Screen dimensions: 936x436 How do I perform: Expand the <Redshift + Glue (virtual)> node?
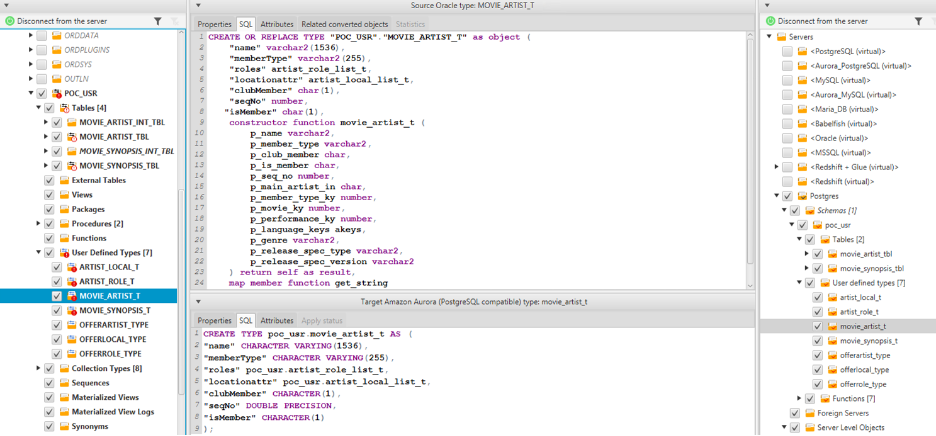pyautogui.click(x=777, y=167)
